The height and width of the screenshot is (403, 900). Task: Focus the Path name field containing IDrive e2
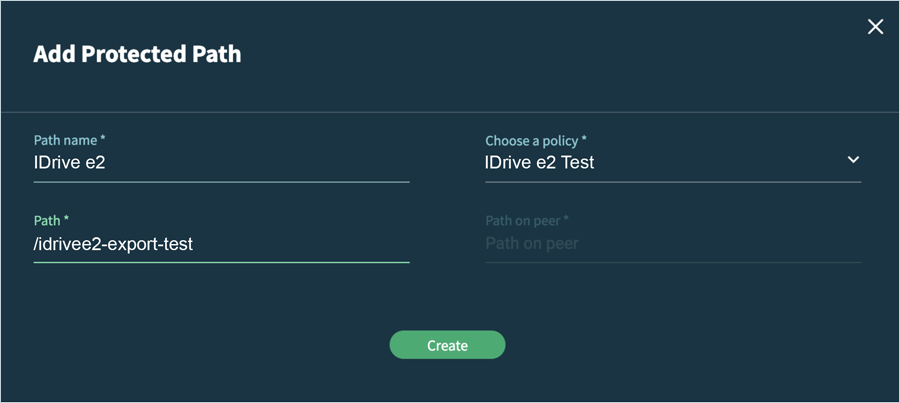click(220, 162)
